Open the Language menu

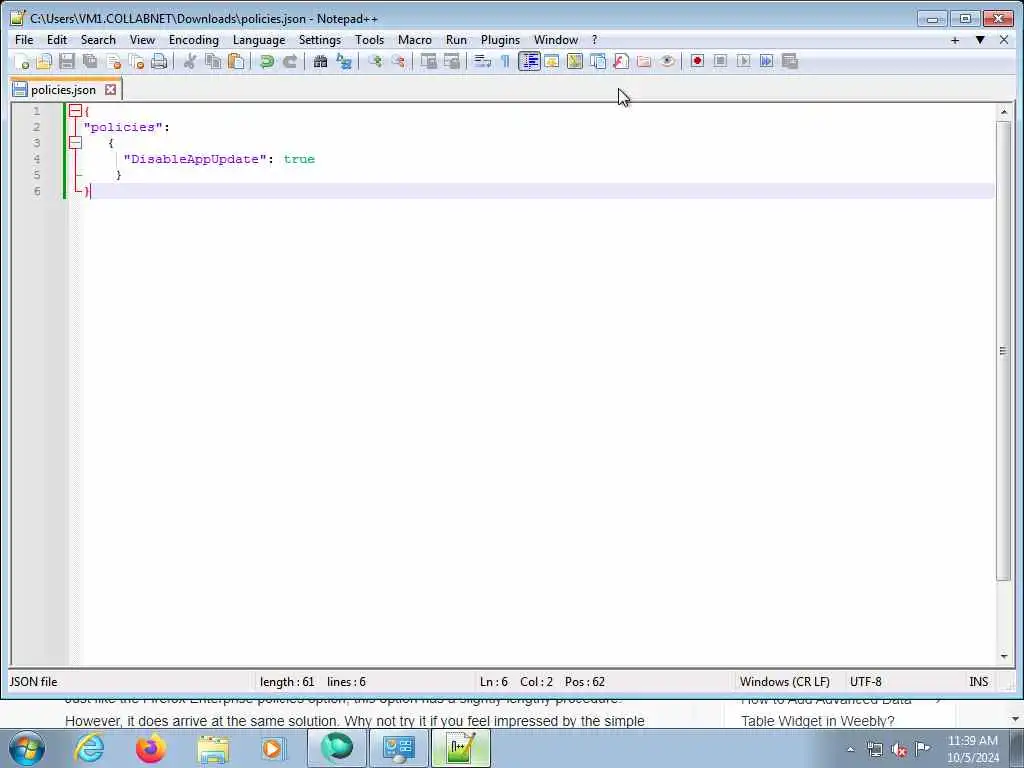[259, 40]
